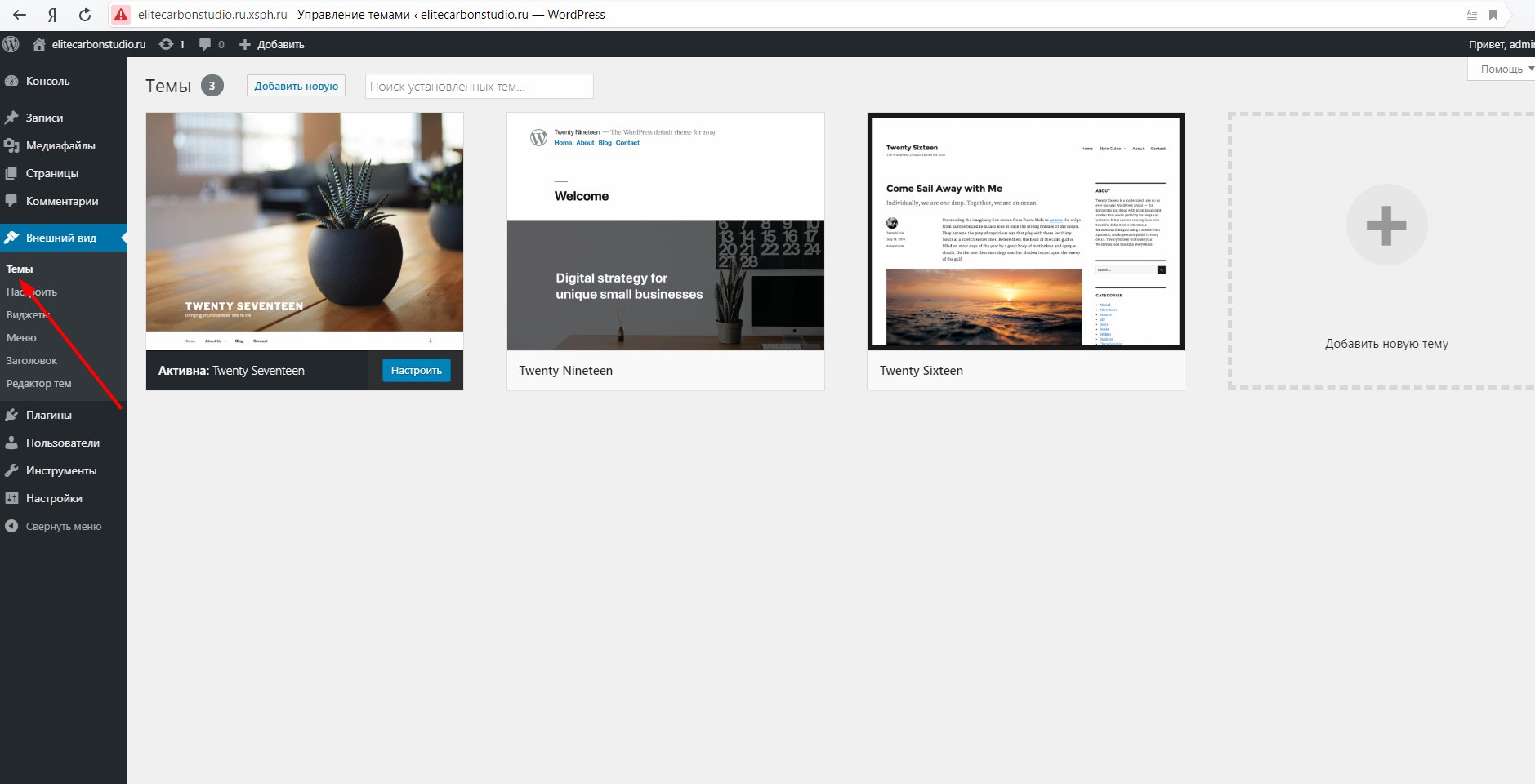The width and height of the screenshot is (1535, 784).
Task: Click the browser reload icon
Action: (85, 15)
